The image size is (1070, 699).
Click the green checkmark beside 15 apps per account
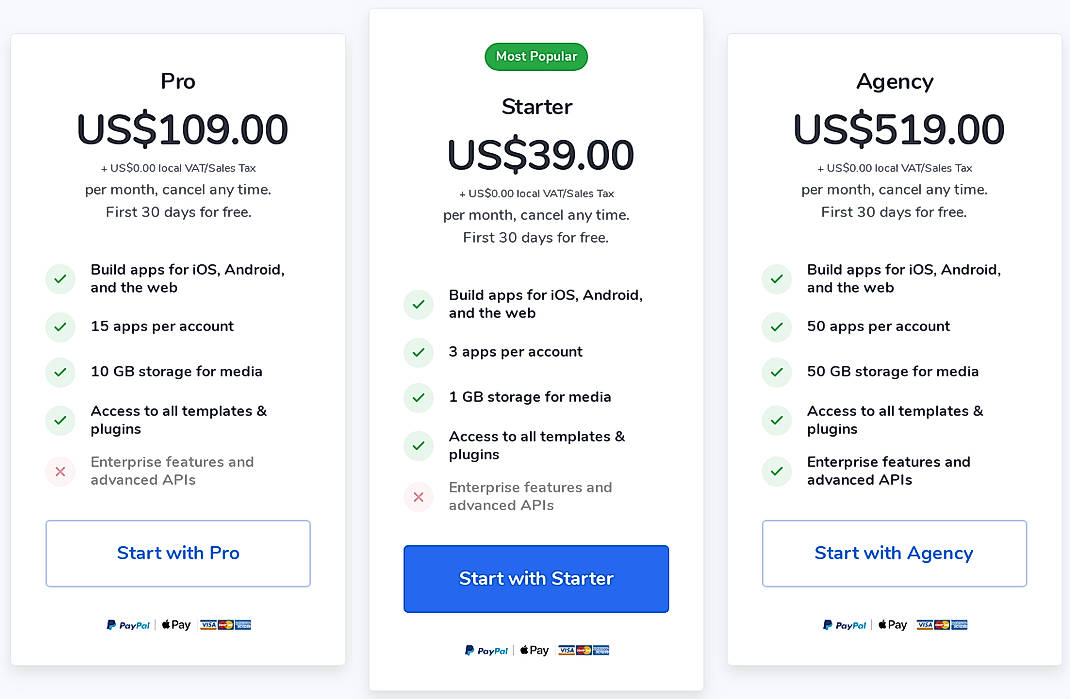click(x=60, y=327)
